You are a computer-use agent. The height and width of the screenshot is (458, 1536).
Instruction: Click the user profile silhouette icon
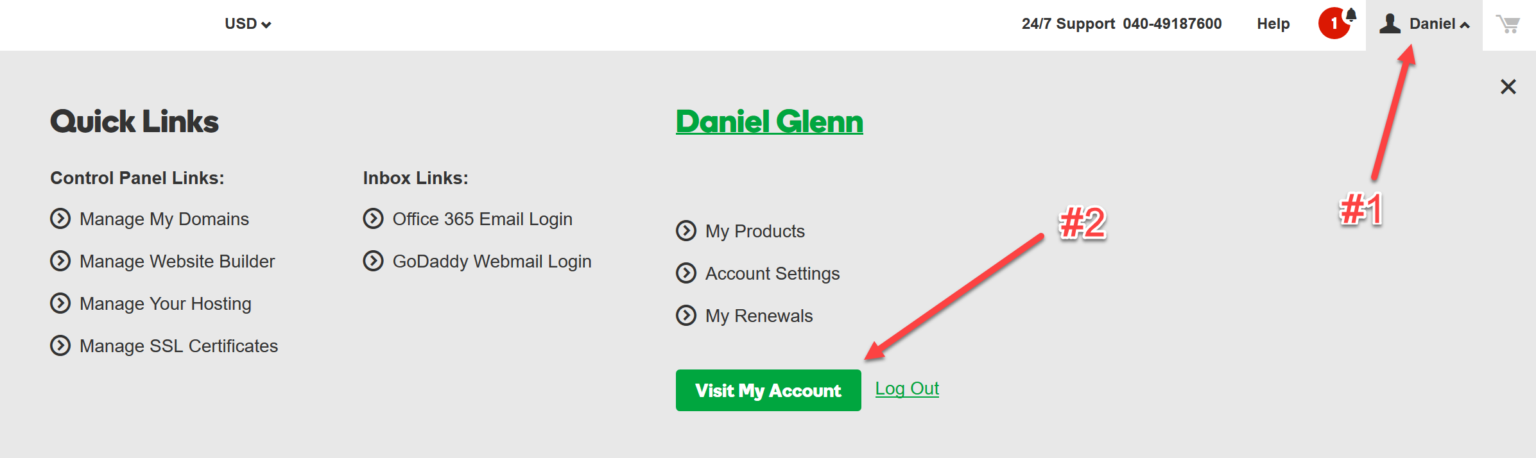pyautogui.click(x=1390, y=24)
